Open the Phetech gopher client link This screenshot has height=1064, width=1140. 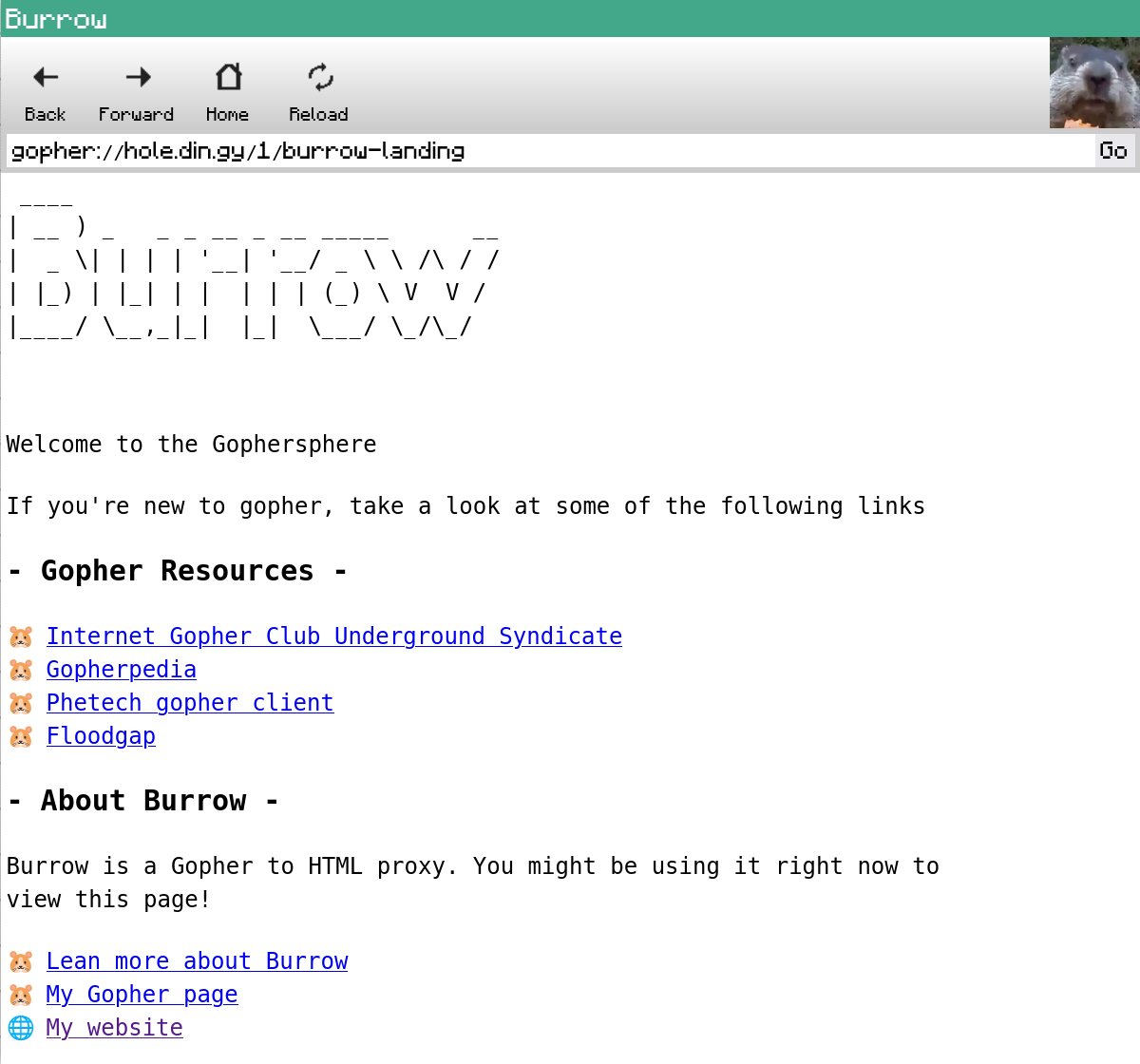[x=190, y=703]
